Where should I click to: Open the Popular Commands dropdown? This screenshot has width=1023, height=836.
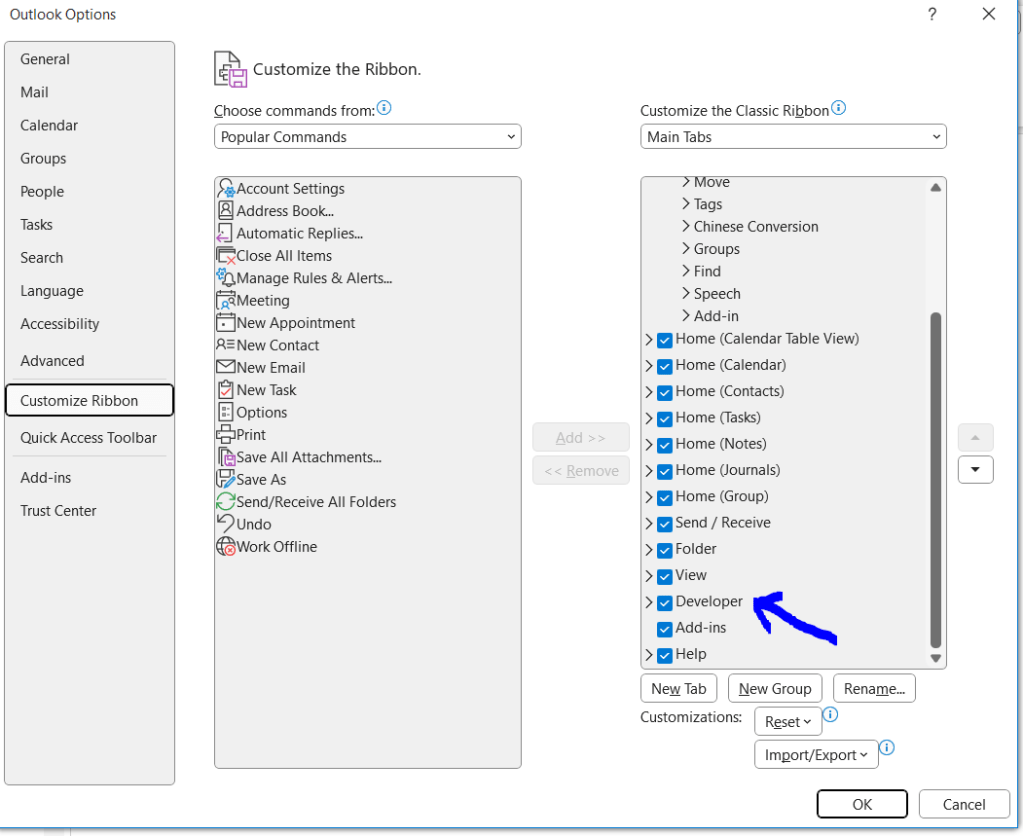(x=367, y=137)
